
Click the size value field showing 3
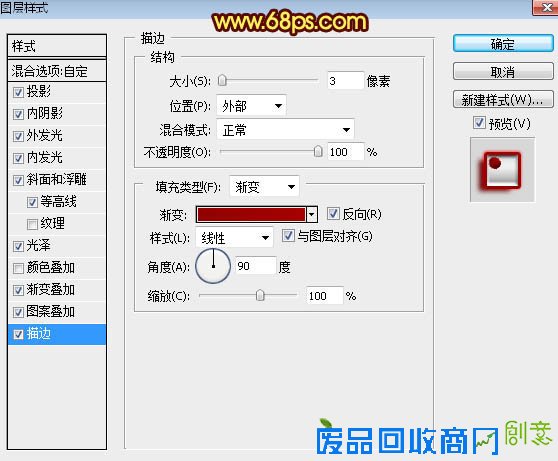(x=346, y=81)
